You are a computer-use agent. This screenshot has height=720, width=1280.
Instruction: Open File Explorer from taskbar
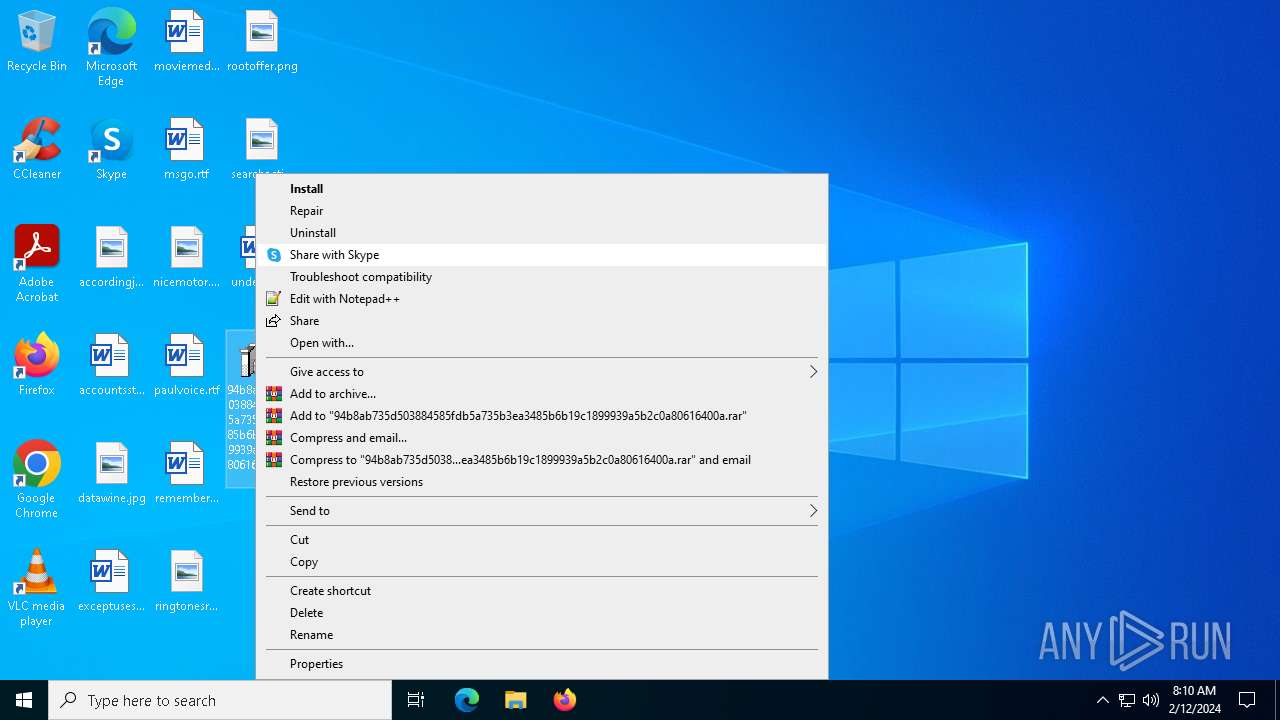[x=516, y=700]
